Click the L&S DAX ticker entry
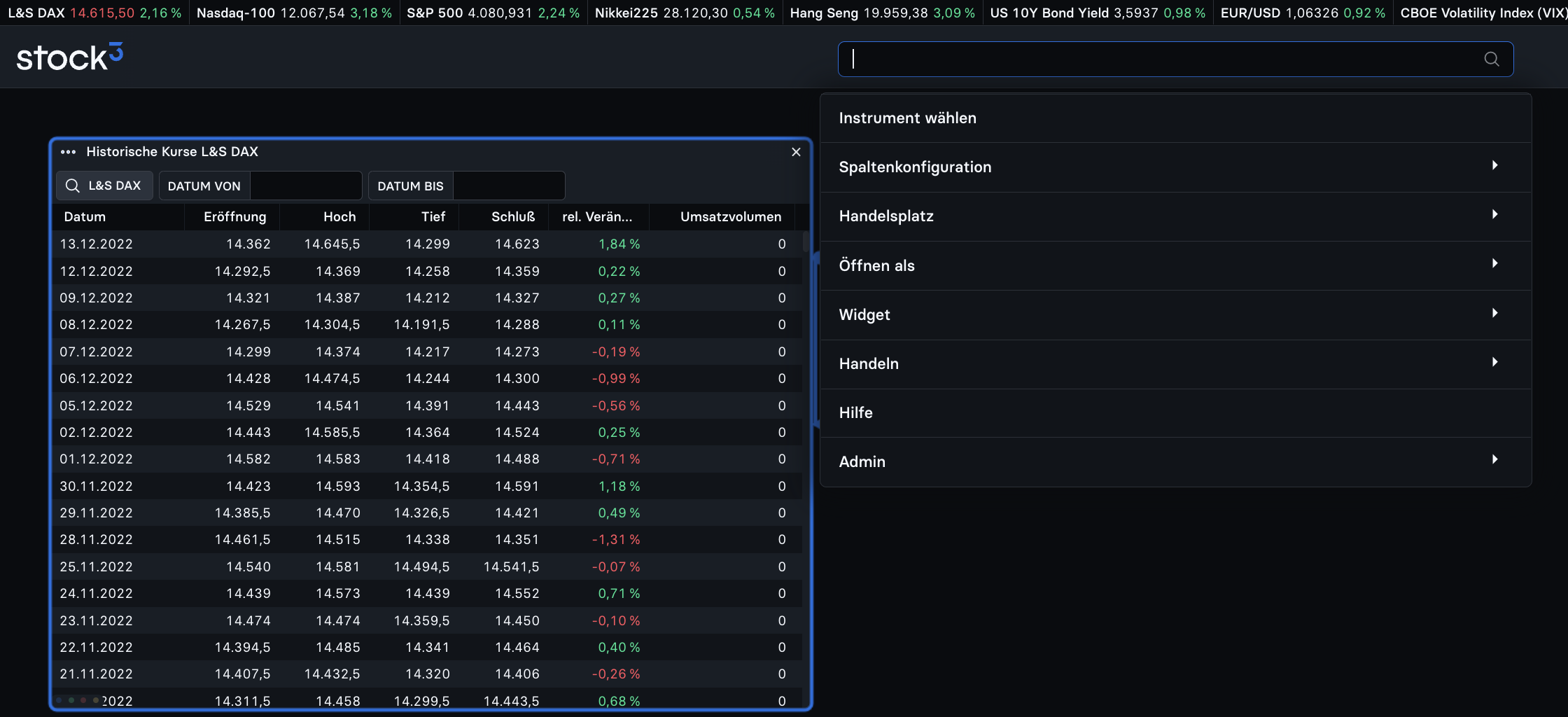This screenshot has height=717, width=1568. (94, 13)
